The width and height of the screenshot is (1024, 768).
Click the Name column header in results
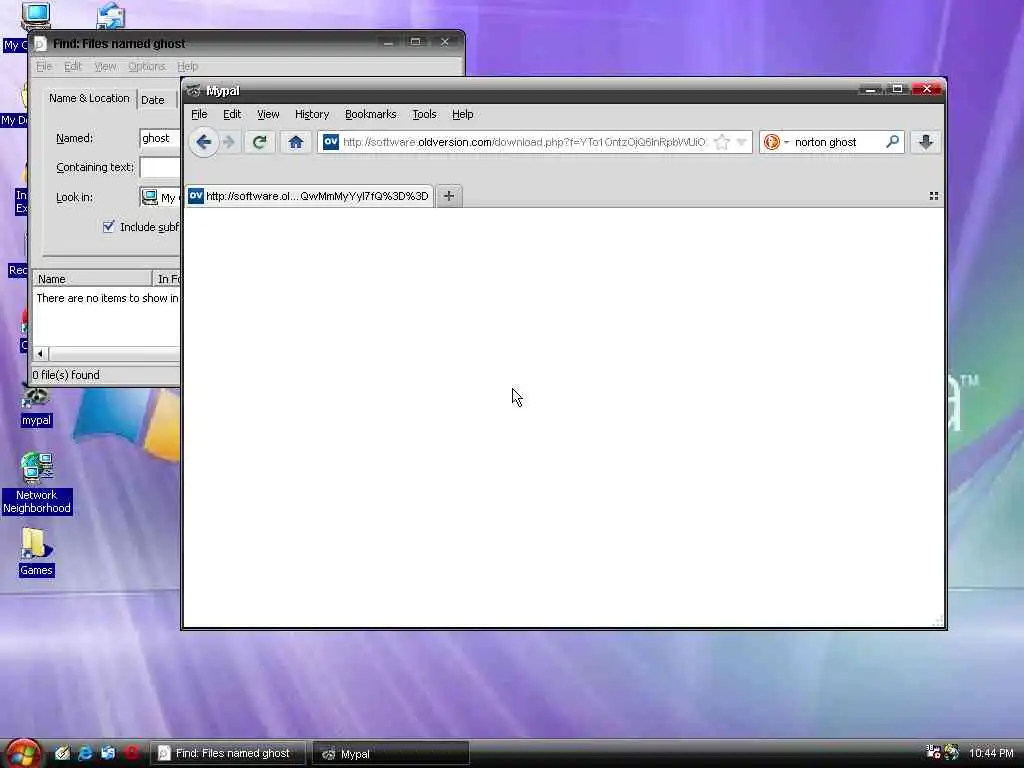coord(92,279)
